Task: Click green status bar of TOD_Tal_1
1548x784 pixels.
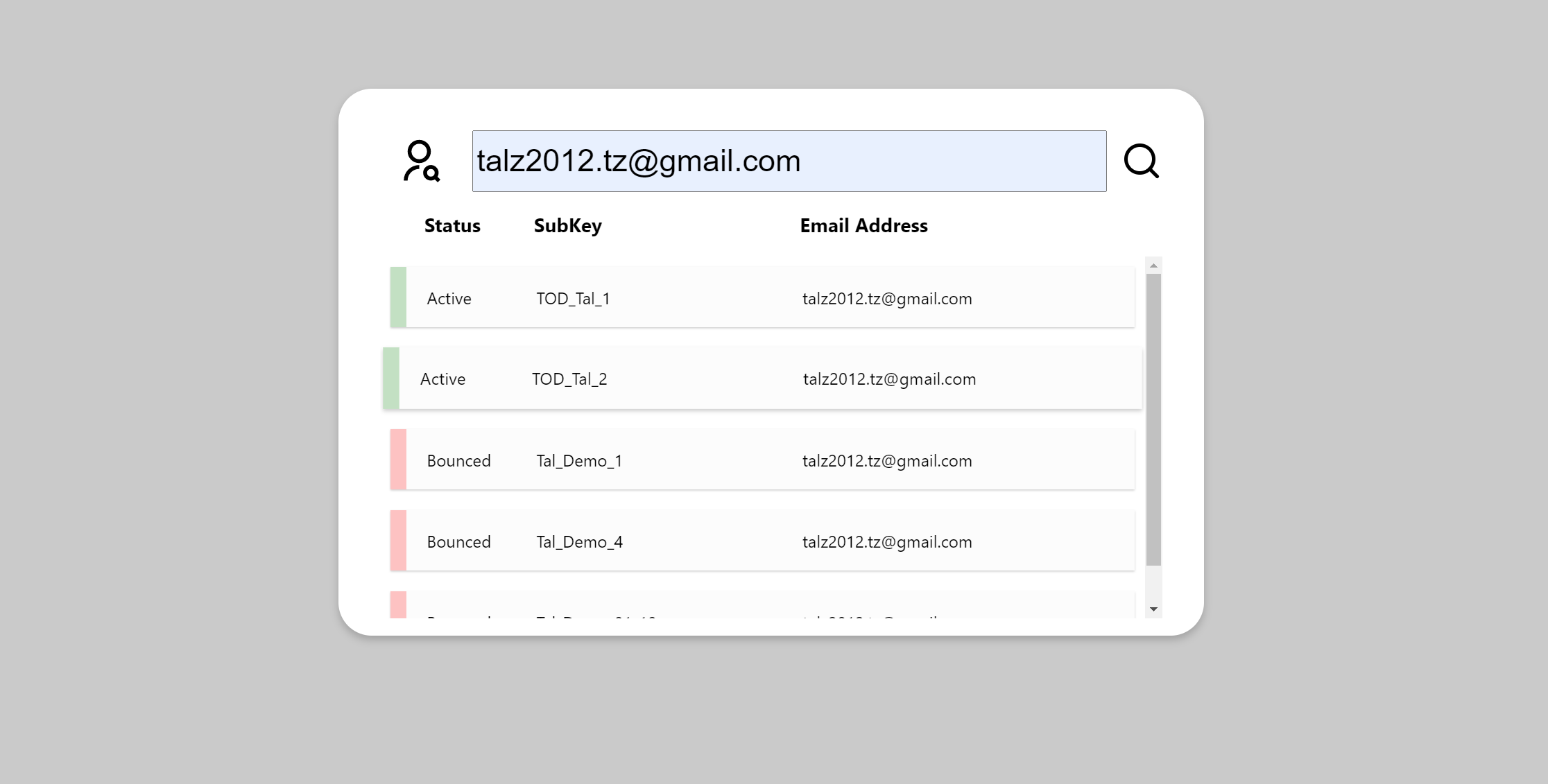Action: (x=398, y=297)
